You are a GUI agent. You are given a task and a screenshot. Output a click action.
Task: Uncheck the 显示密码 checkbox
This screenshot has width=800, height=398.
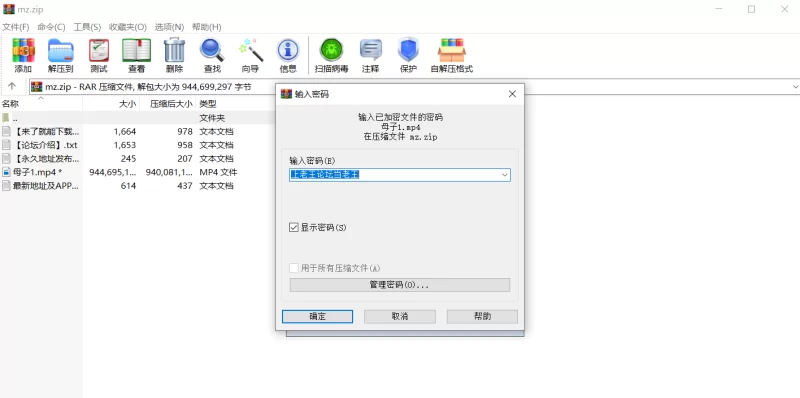pos(293,228)
